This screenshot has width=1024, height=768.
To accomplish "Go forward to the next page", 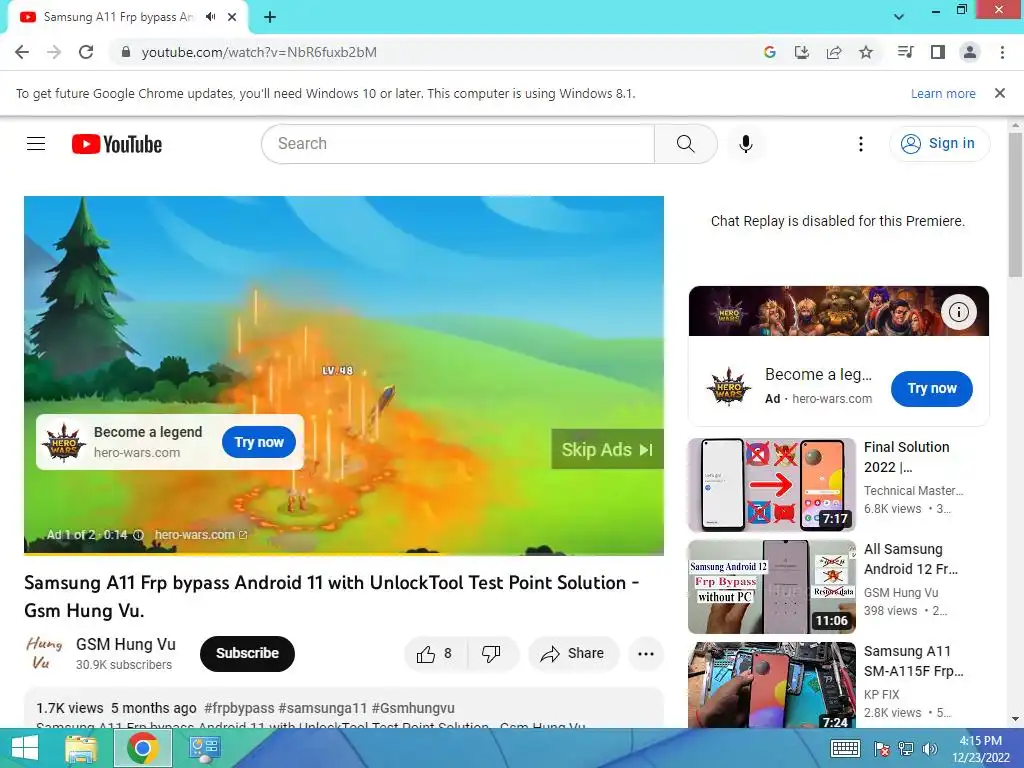I will 54,52.
